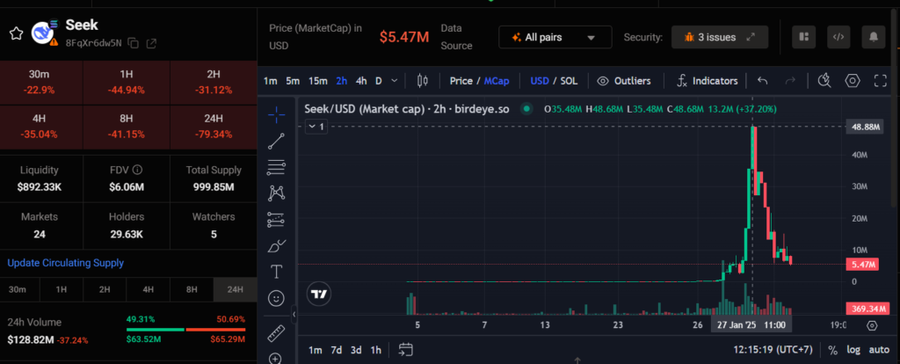This screenshot has height=364, width=900.
Task: Redo the chart action
Action: [x=790, y=81]
